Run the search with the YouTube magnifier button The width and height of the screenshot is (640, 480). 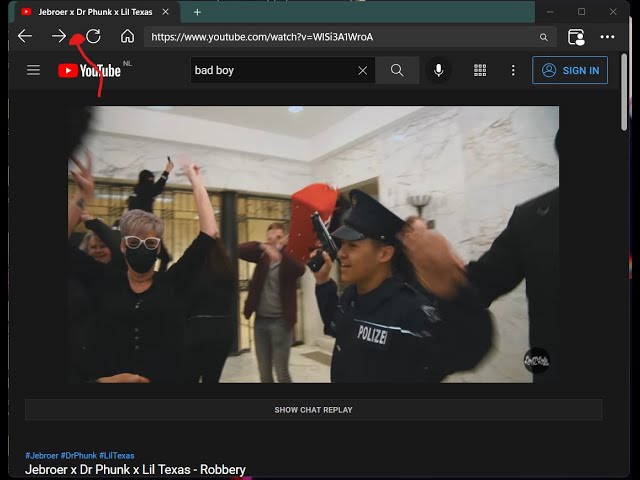397,70
